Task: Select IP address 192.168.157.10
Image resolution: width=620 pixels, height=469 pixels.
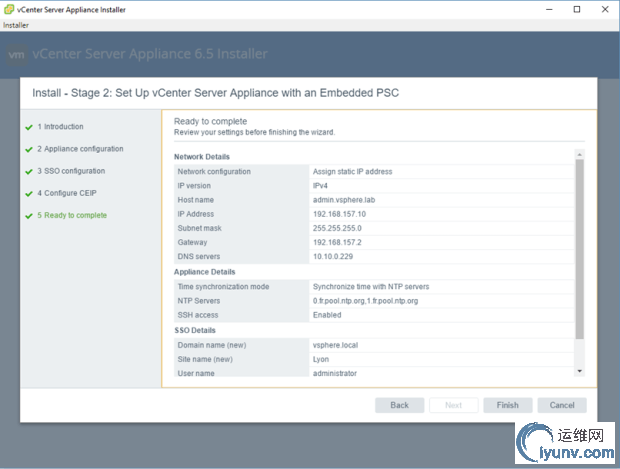Action: (x=339, y=214)
